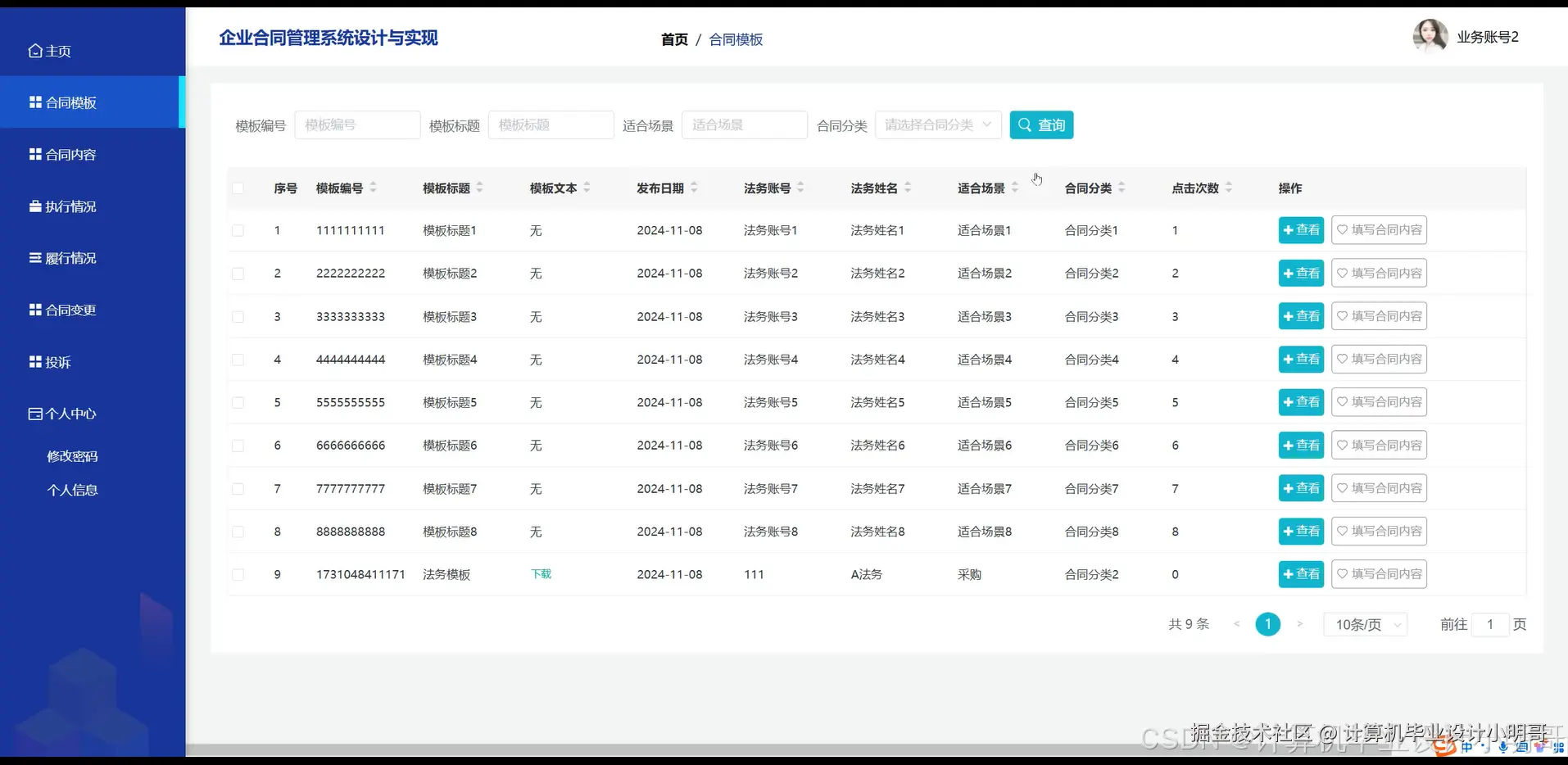Screen dimensions: 1568x765
Task: Click the 模板编号 search input field
Action: [x=357, y=124]
